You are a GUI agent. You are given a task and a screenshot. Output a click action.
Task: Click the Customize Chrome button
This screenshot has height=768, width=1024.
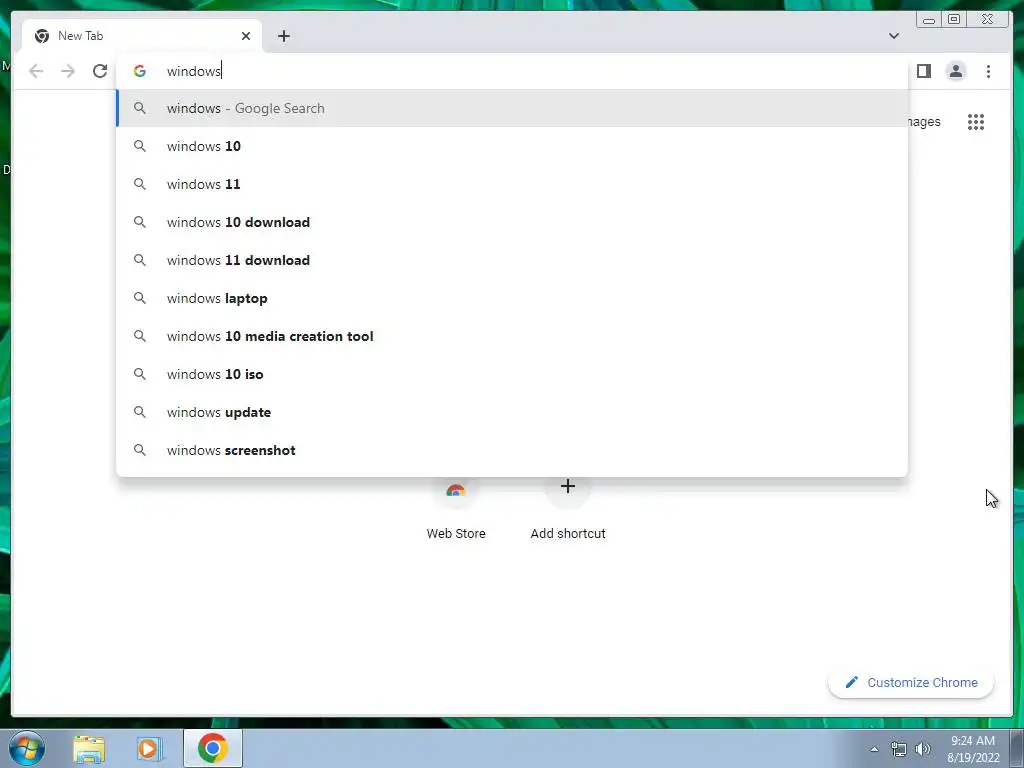coord(911,682)
